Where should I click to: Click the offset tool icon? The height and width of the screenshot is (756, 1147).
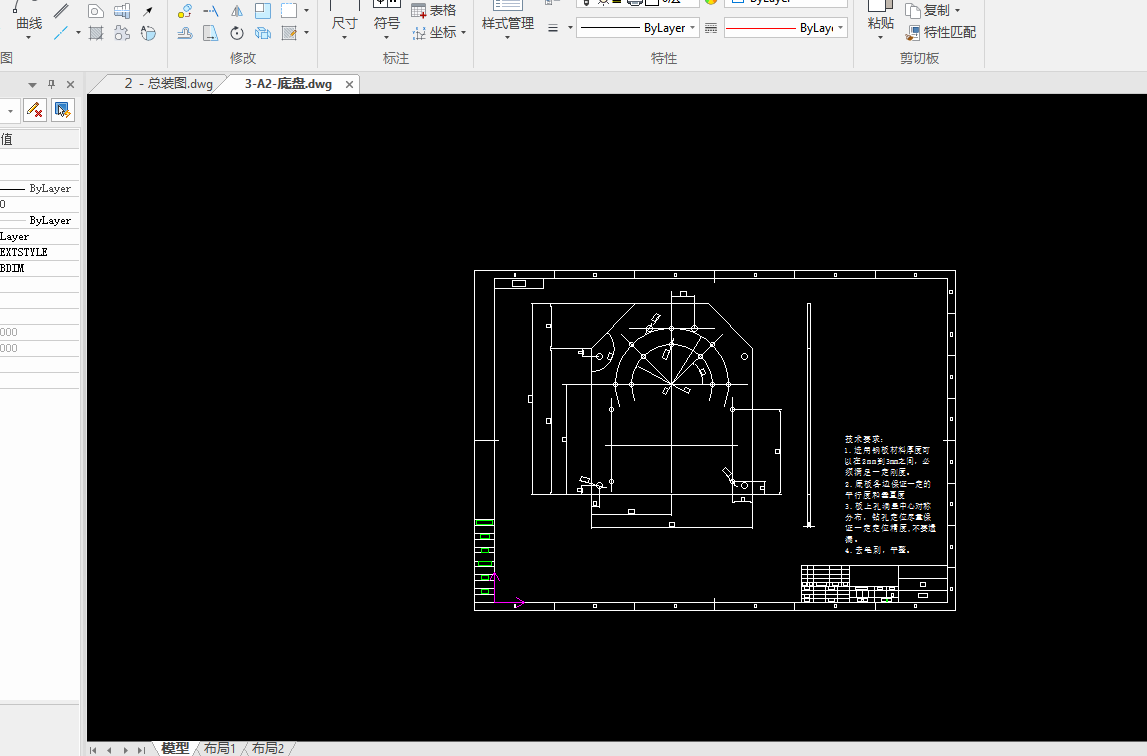[184, 33]
